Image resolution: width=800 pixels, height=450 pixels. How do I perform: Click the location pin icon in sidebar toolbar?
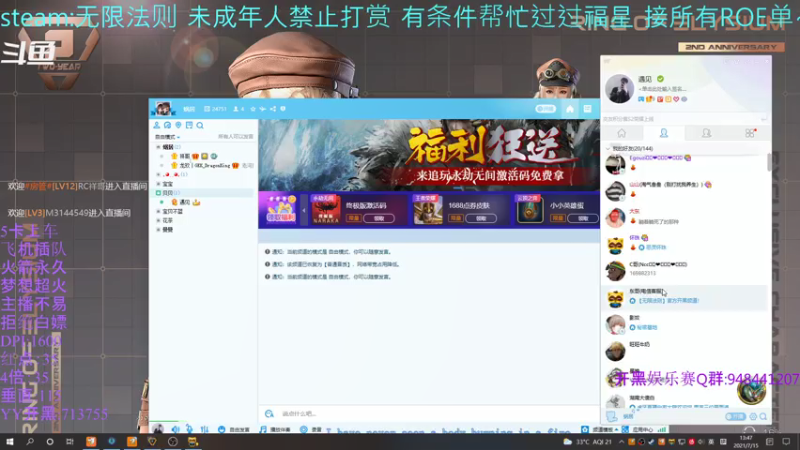(178, 125)
